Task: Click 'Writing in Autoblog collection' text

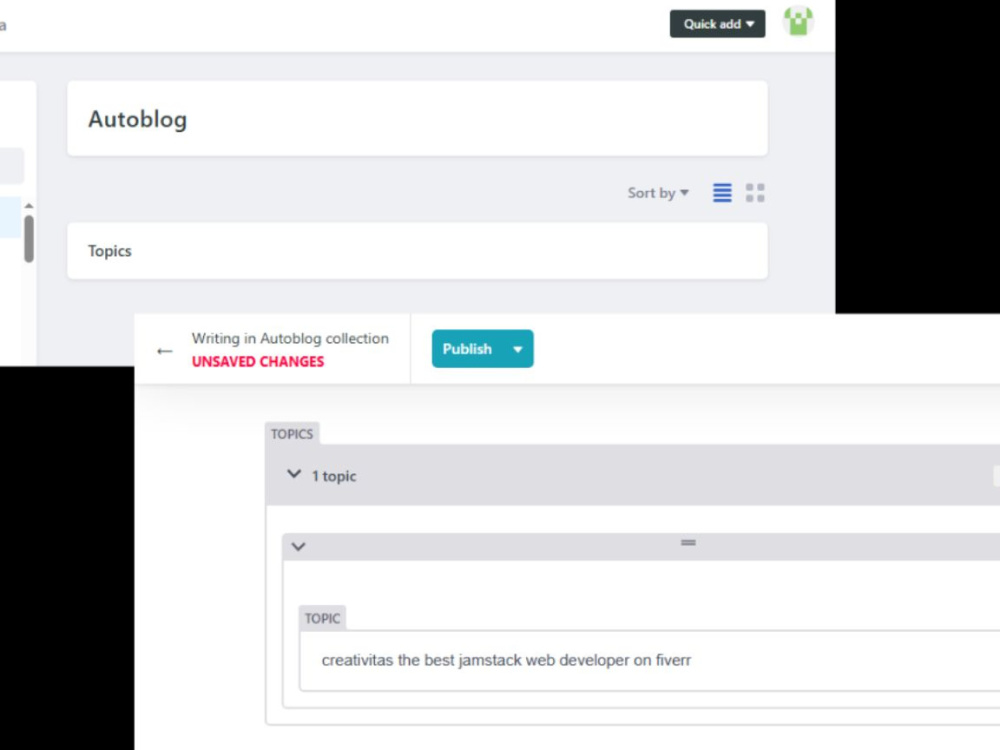Action: (290, 338)
